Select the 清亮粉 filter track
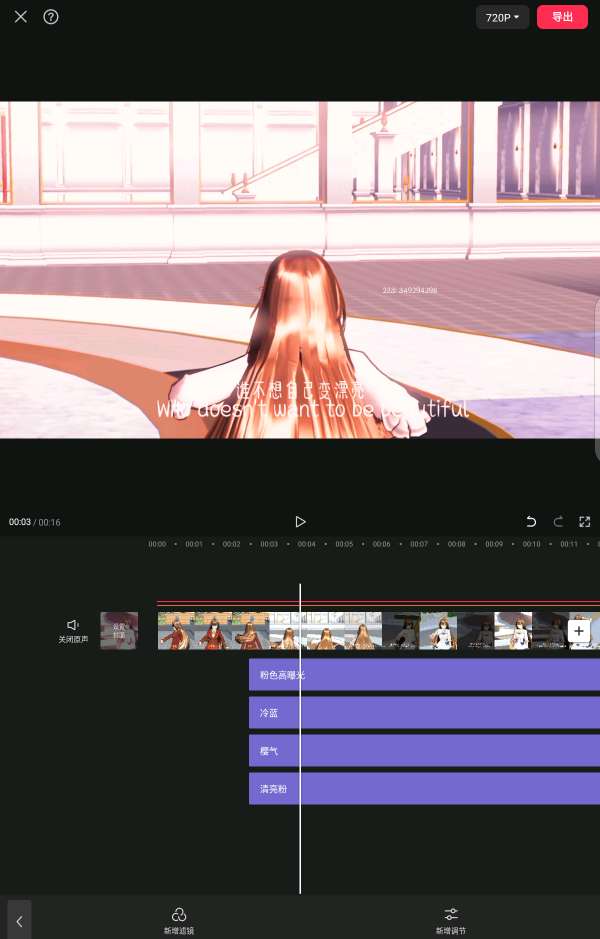Image resolution: width=600 pixels, height=939 pixels. click(424, 789)
